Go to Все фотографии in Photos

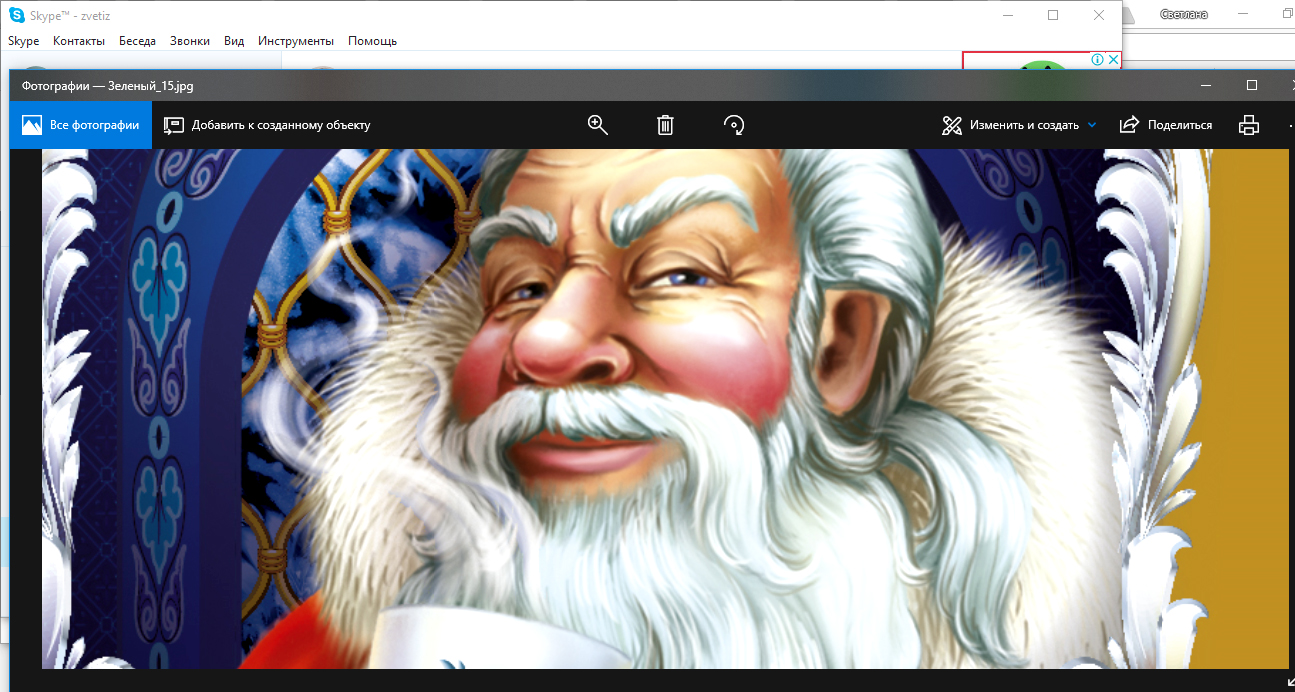click(80, 125)
